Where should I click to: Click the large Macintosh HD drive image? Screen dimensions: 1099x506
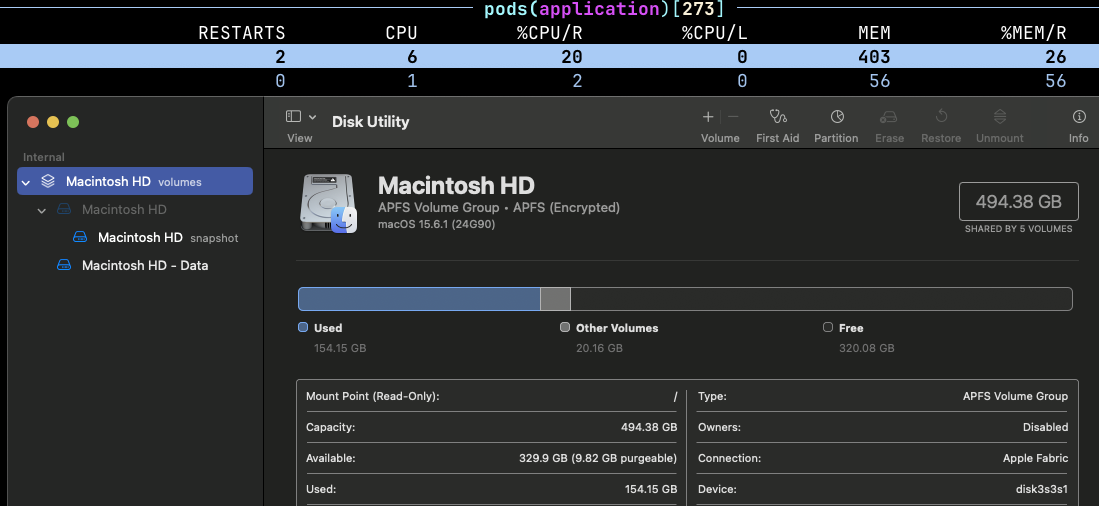pos(329,203)
